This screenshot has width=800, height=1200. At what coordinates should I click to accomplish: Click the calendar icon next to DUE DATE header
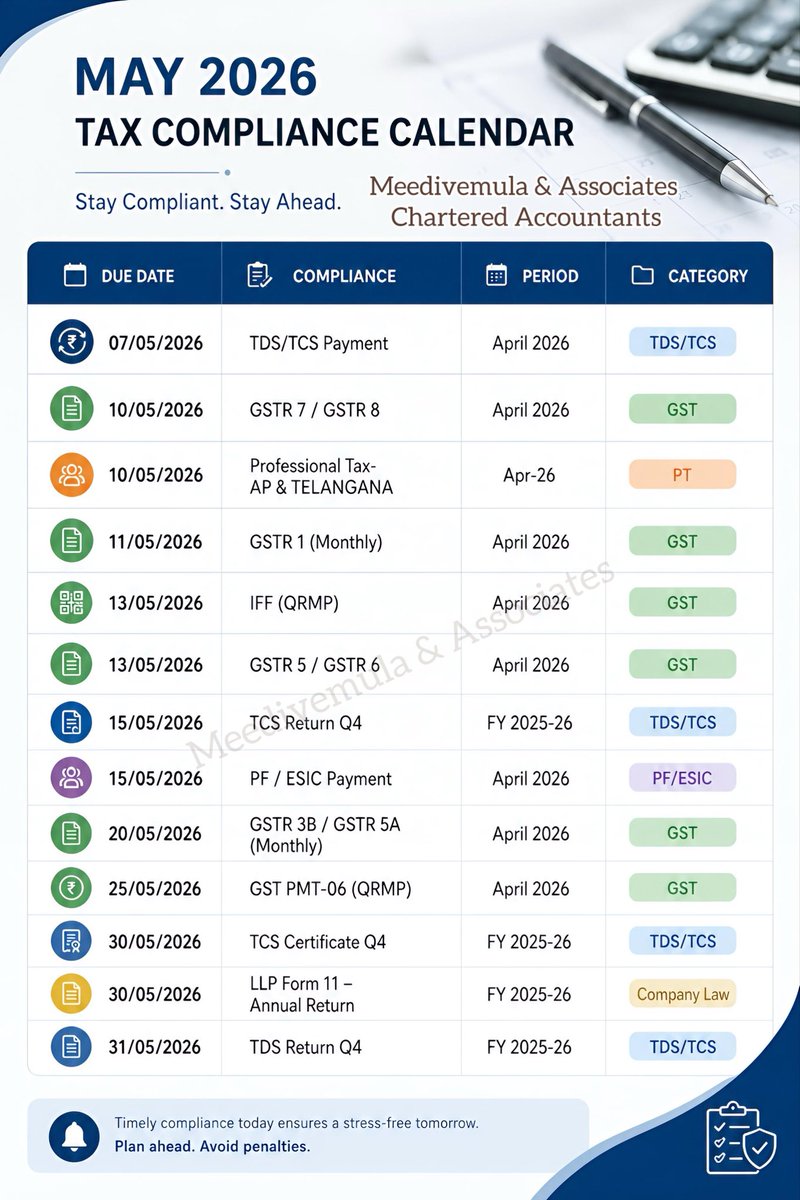point(74,276)
